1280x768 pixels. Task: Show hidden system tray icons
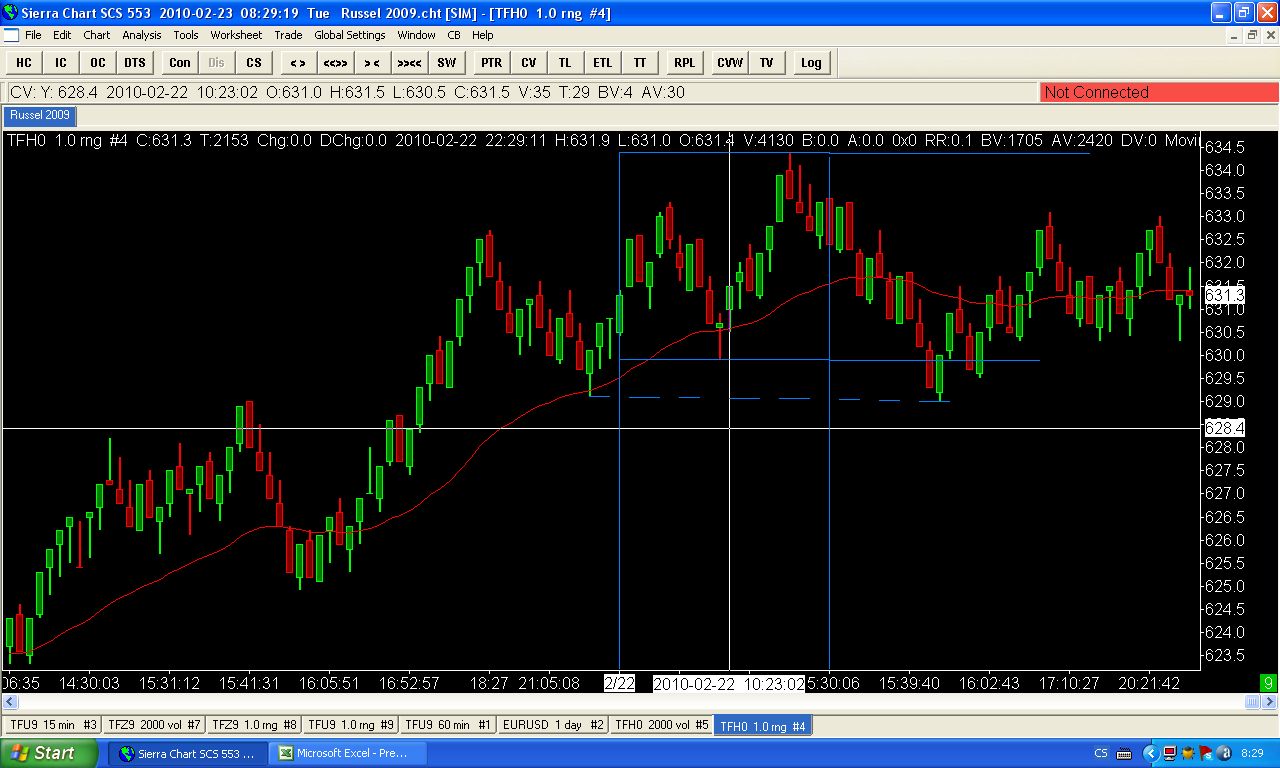point(1150,753)
